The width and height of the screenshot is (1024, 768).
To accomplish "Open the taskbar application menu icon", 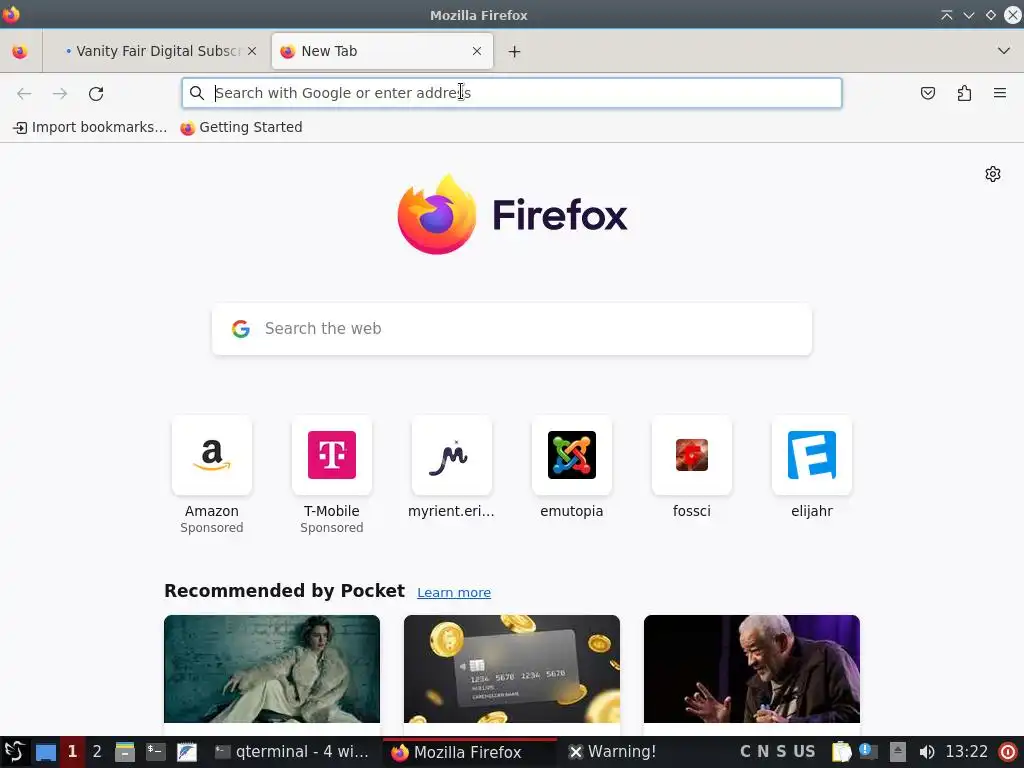I will click(x=14, y=752).
